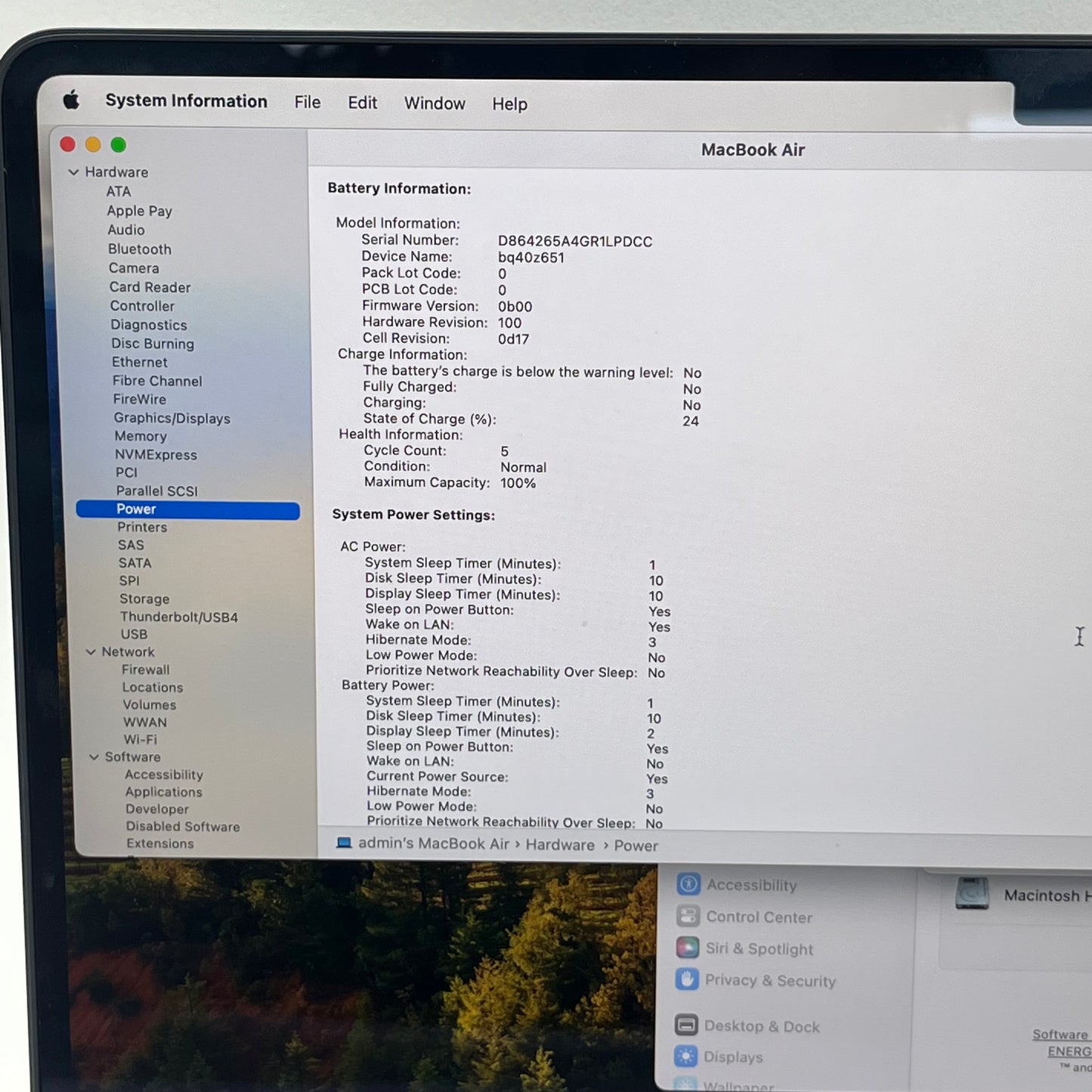
Task: Select USB in the sidebar
Action: [x=135, y=635]
